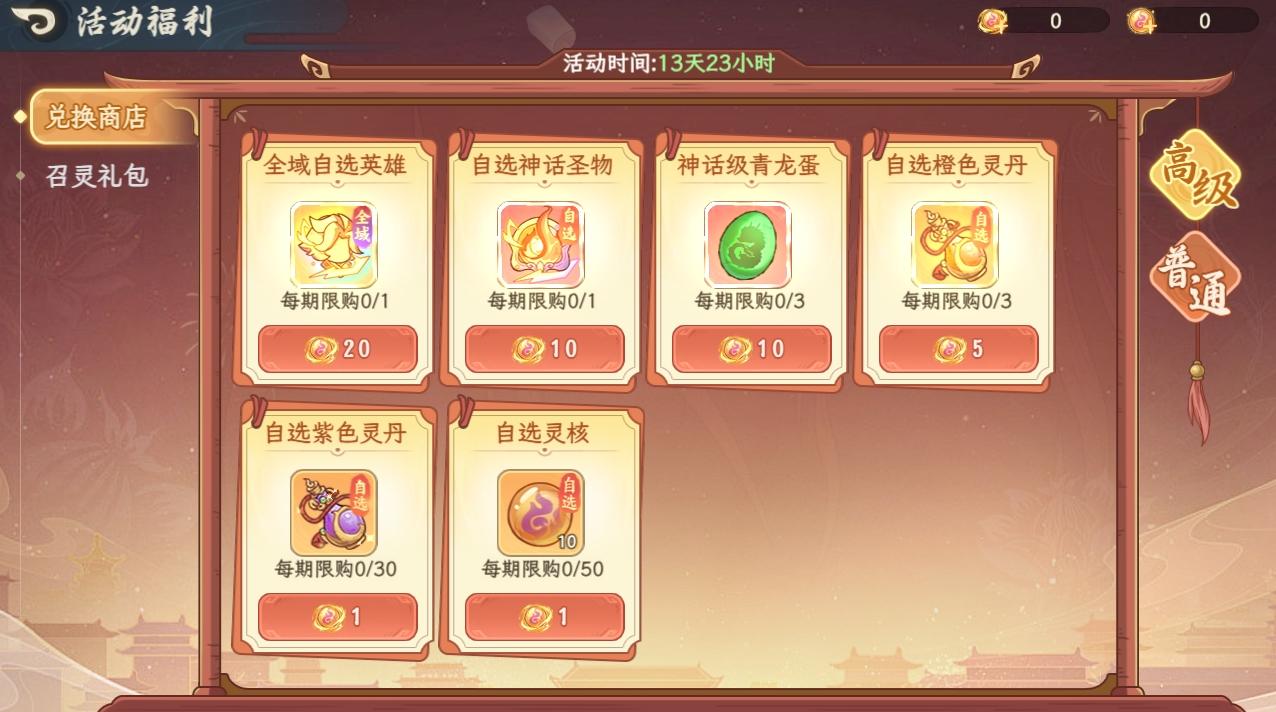The height and width of the screenshot is (712, 1276).
Task: Buy 自选灵核 for 1 token
Action: click(x=545, y=617)
